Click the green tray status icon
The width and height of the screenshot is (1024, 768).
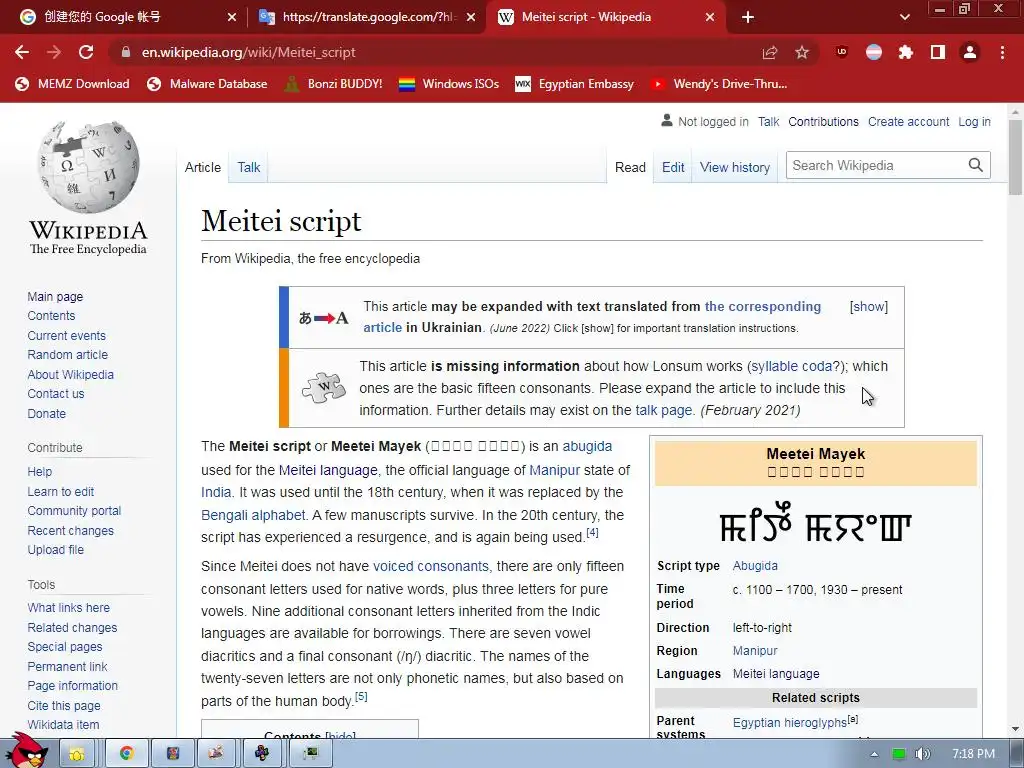pyautogui.click(x=899, y=754)
